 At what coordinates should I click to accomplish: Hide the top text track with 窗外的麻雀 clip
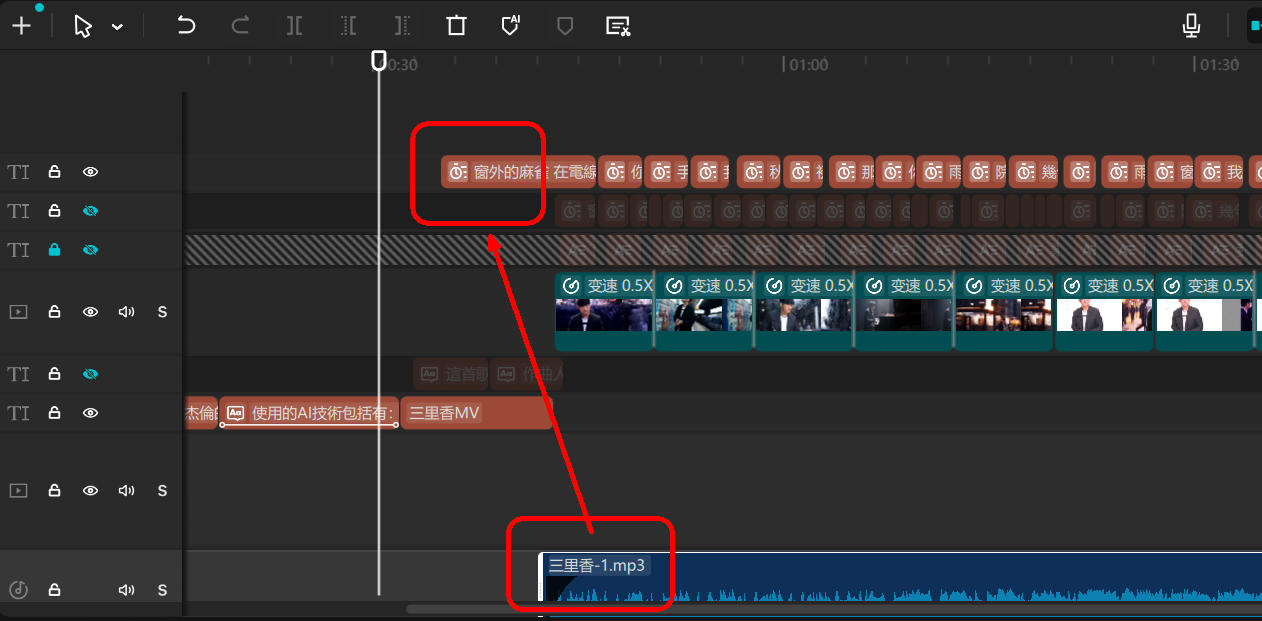coord(90,172)
